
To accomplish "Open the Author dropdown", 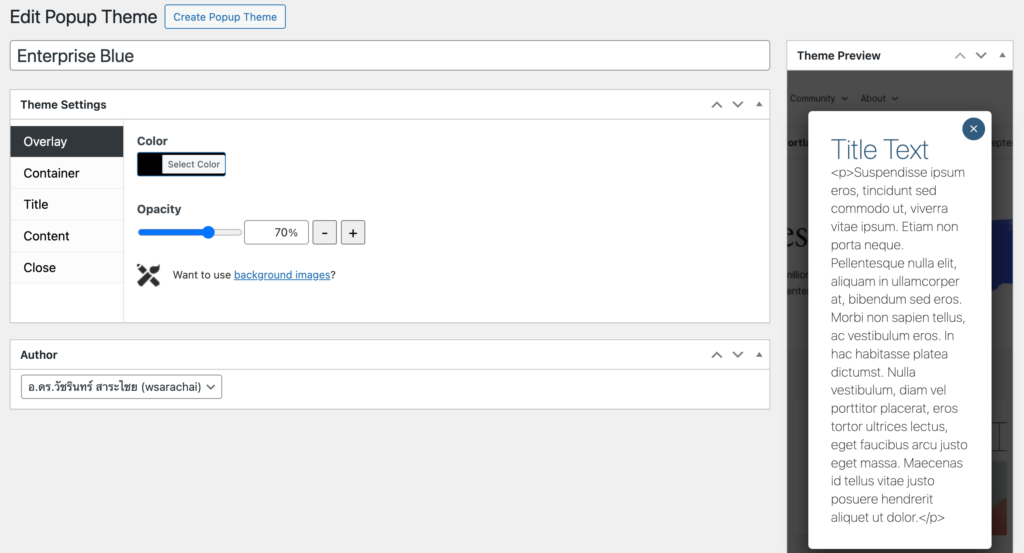I will point(121,387).
